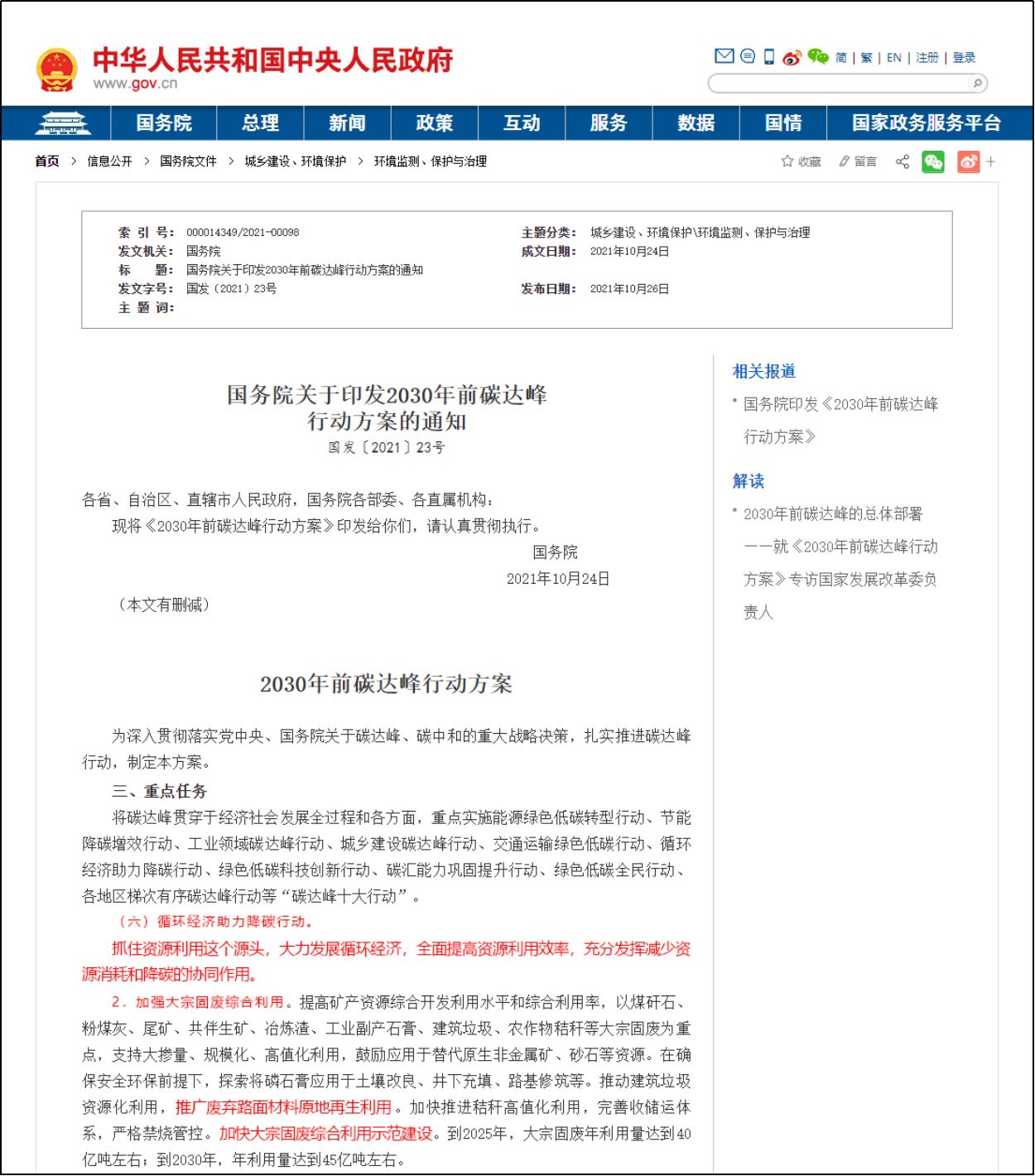The width and height of the screenshot is (1035, 1176).
Task: Switch language to 繁 traditional Chinese
Action: coord(866,57)
